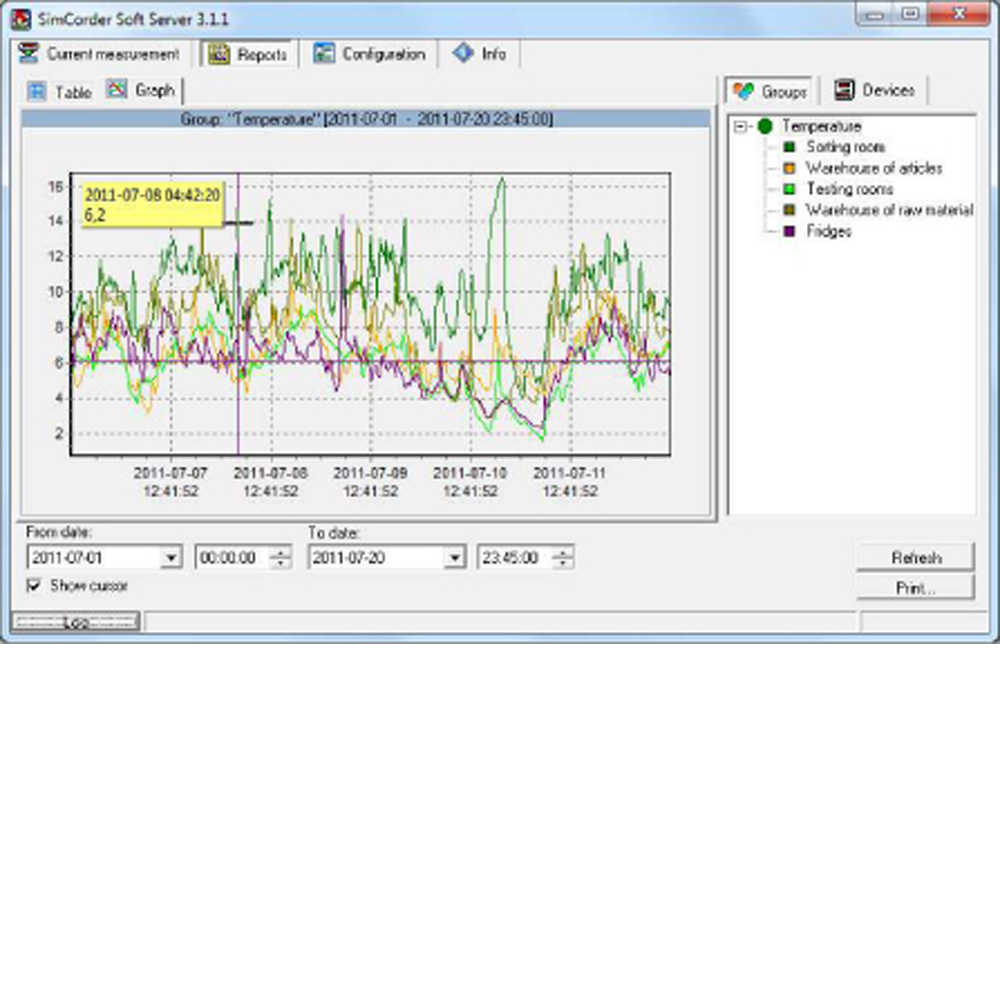Click the Table view grid icon
The width and height of the screenshot is (1000, 1000).
(37, 91)
